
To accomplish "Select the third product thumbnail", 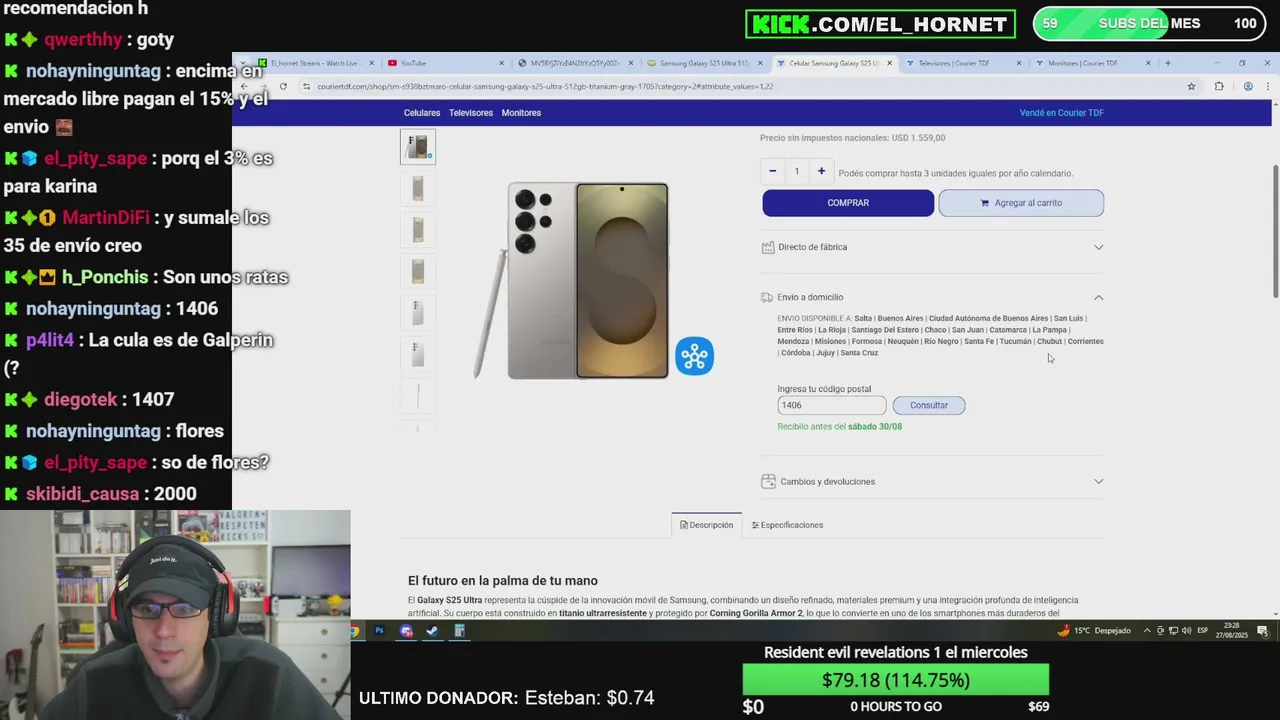I will [x=418, y=229].
